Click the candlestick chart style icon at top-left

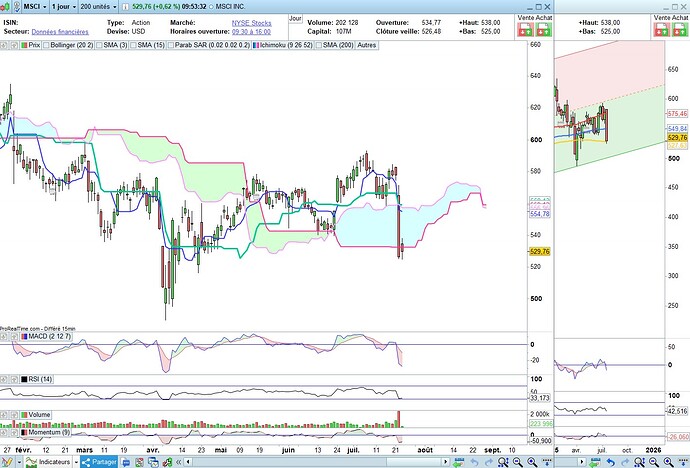coord(5,7)
